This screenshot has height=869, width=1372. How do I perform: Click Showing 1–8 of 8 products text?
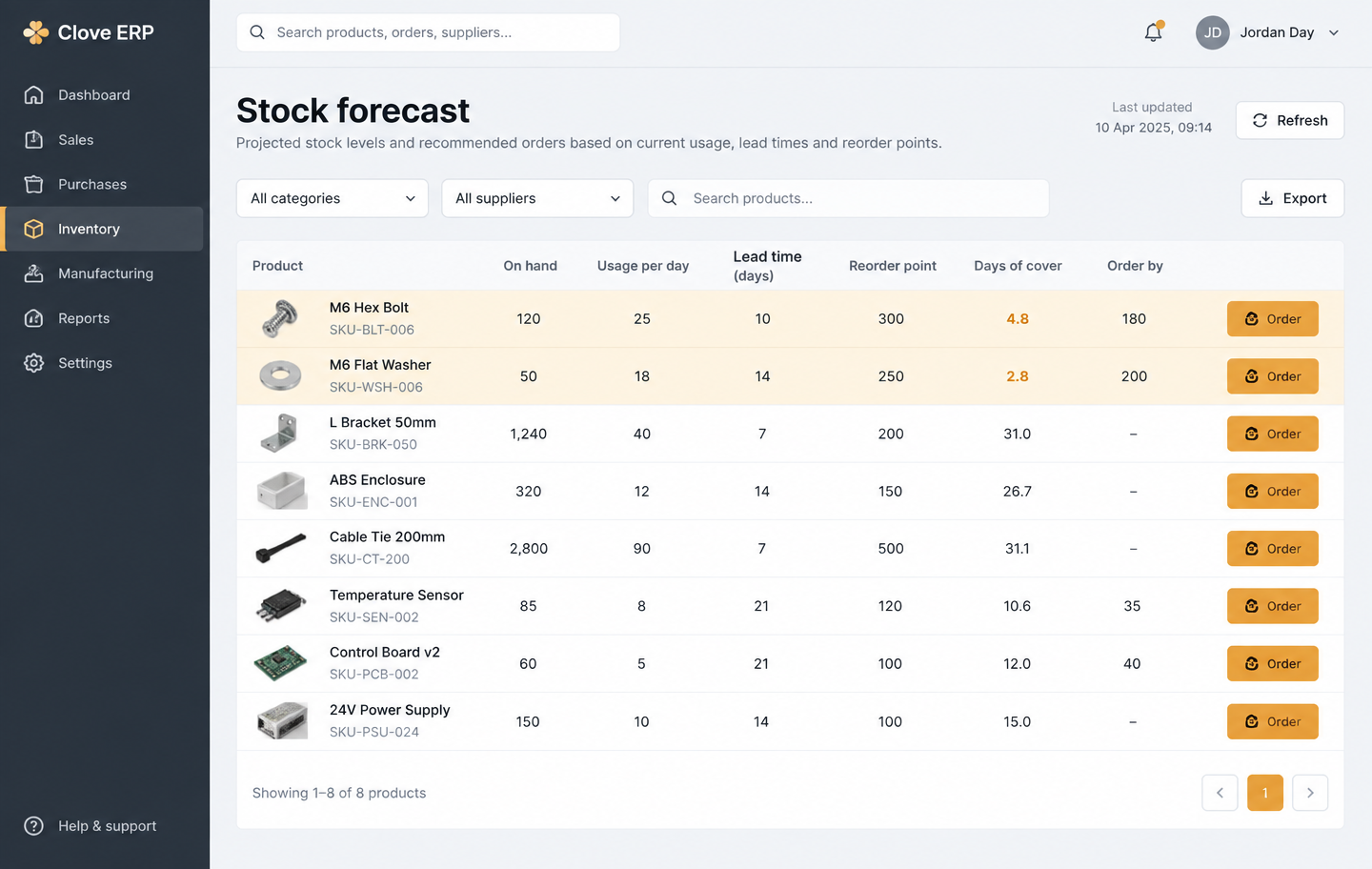coord(339,793)
